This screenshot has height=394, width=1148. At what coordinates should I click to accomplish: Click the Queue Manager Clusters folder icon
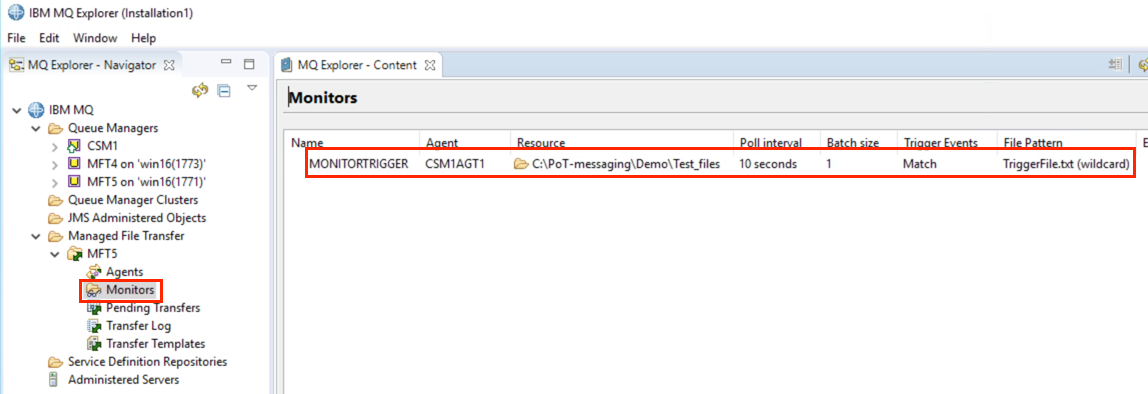point(55,200)
